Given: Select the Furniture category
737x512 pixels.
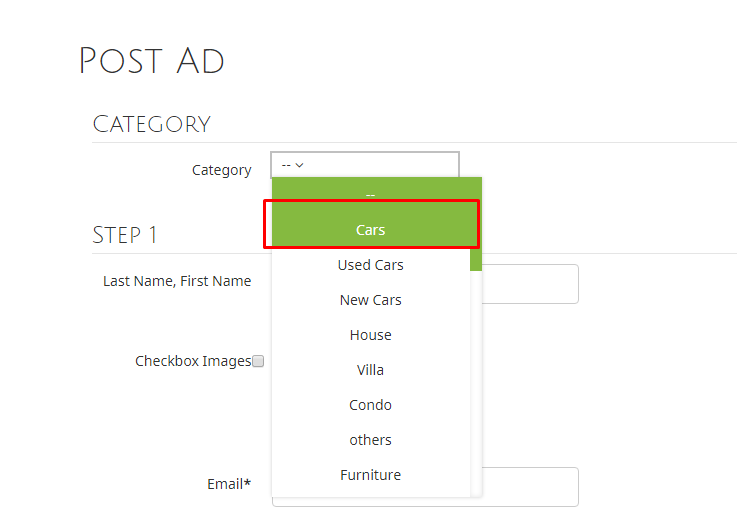Looking at the screenshot, I should click(371, 475).
